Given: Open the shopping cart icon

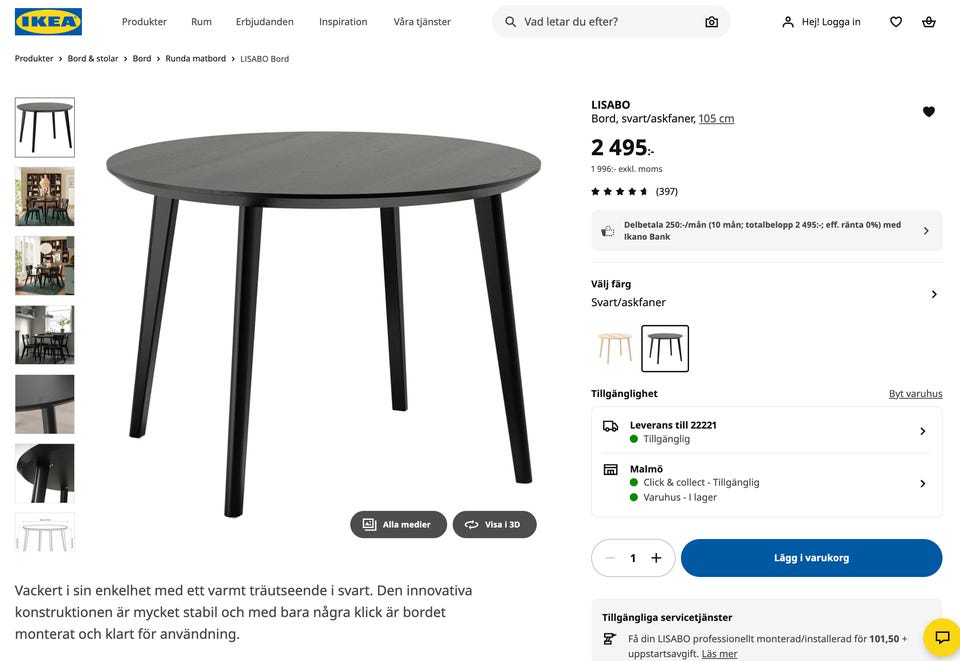Looking at the screenshot, I should [x=930, y=21].
